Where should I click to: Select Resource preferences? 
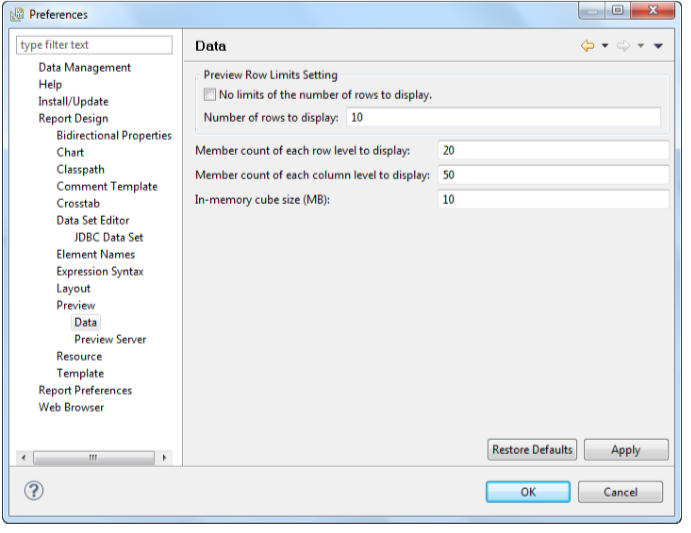click(79, 356)
